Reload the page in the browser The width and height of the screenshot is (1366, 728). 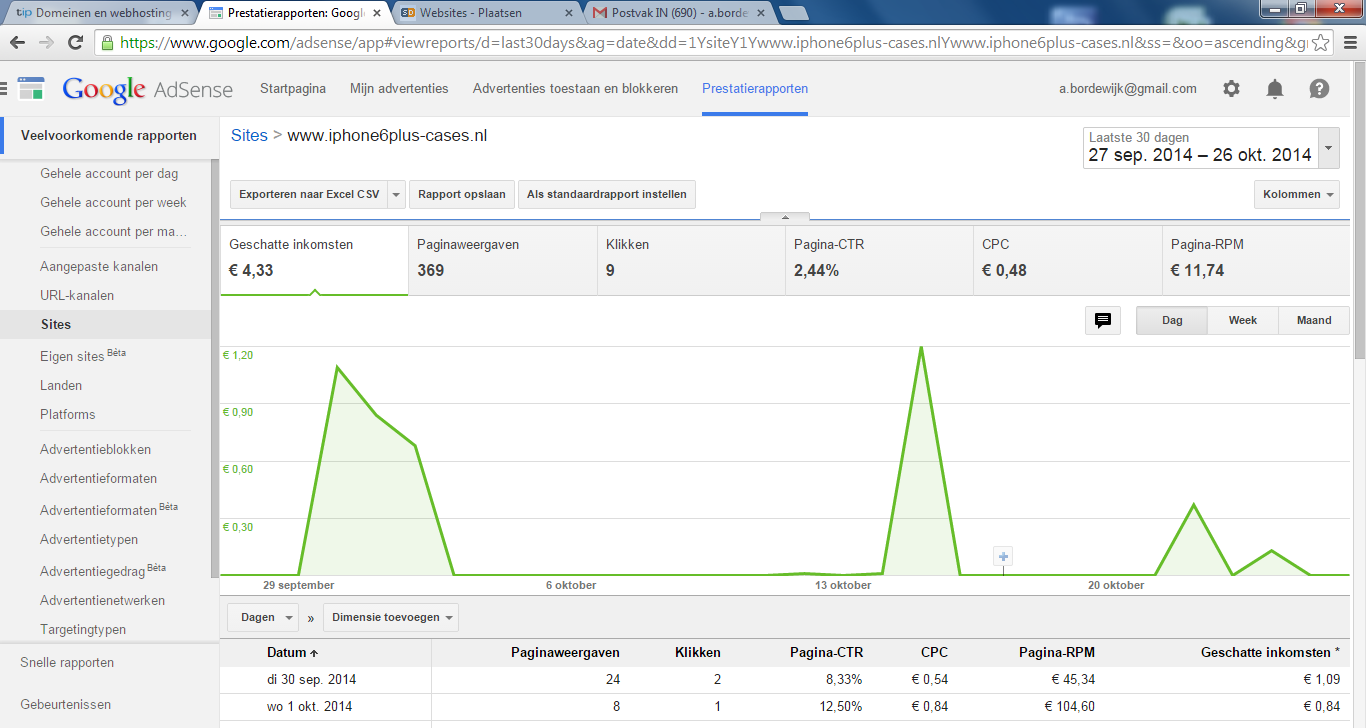click(75, 43)
